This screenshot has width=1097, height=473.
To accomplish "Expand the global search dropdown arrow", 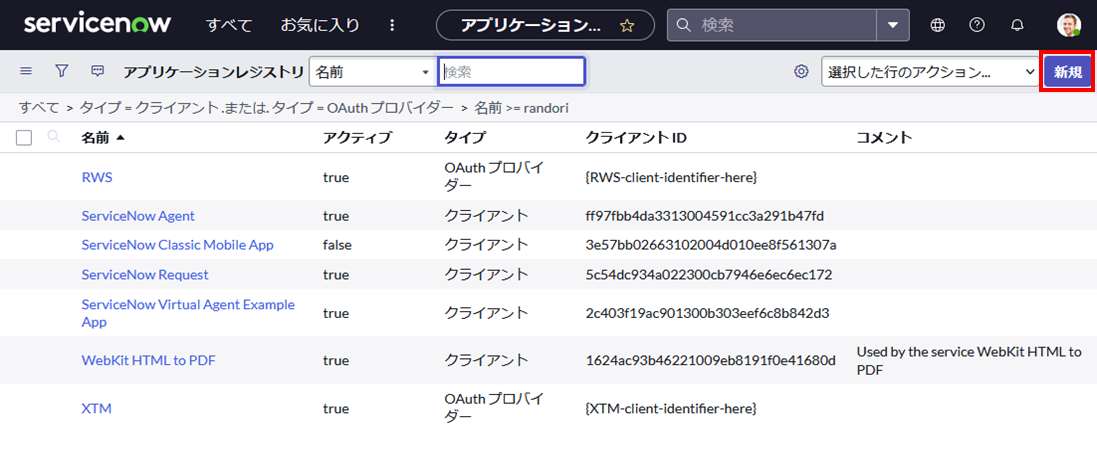I will (x=893, y=25).
